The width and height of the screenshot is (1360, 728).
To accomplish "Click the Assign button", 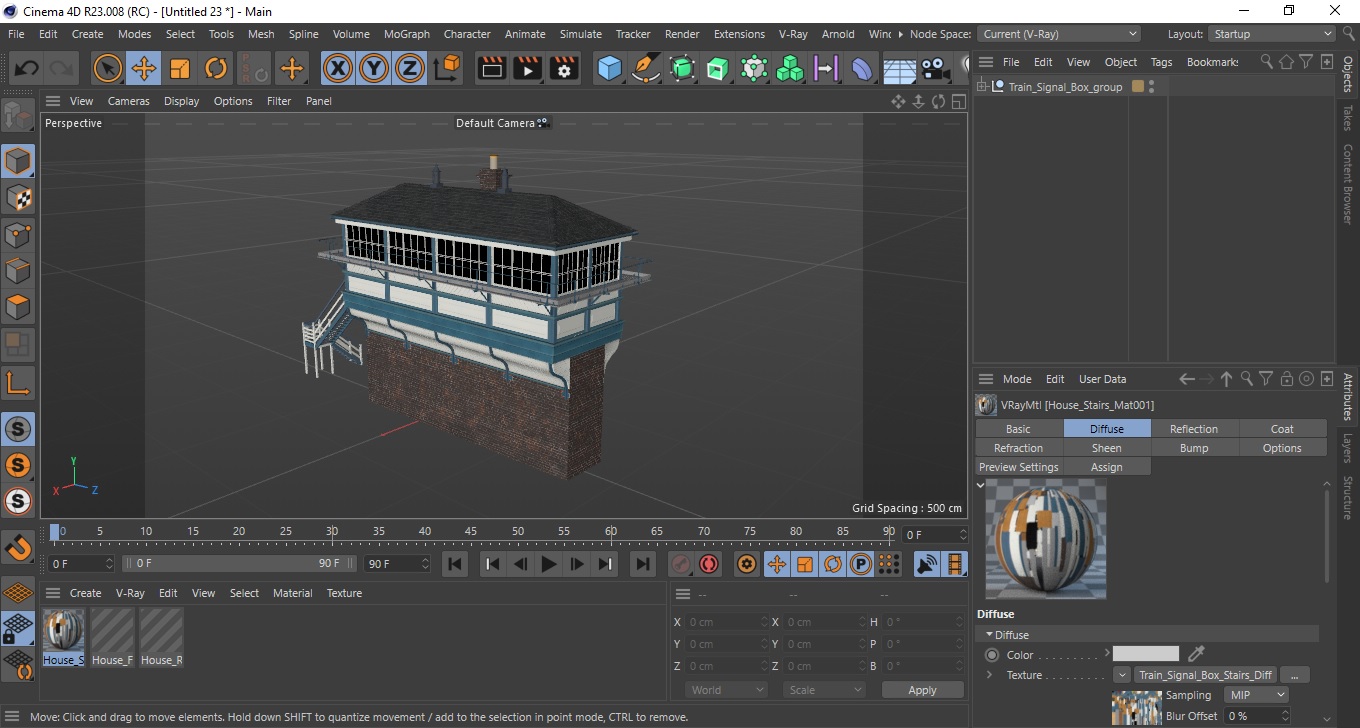I will coord(1106,467).
